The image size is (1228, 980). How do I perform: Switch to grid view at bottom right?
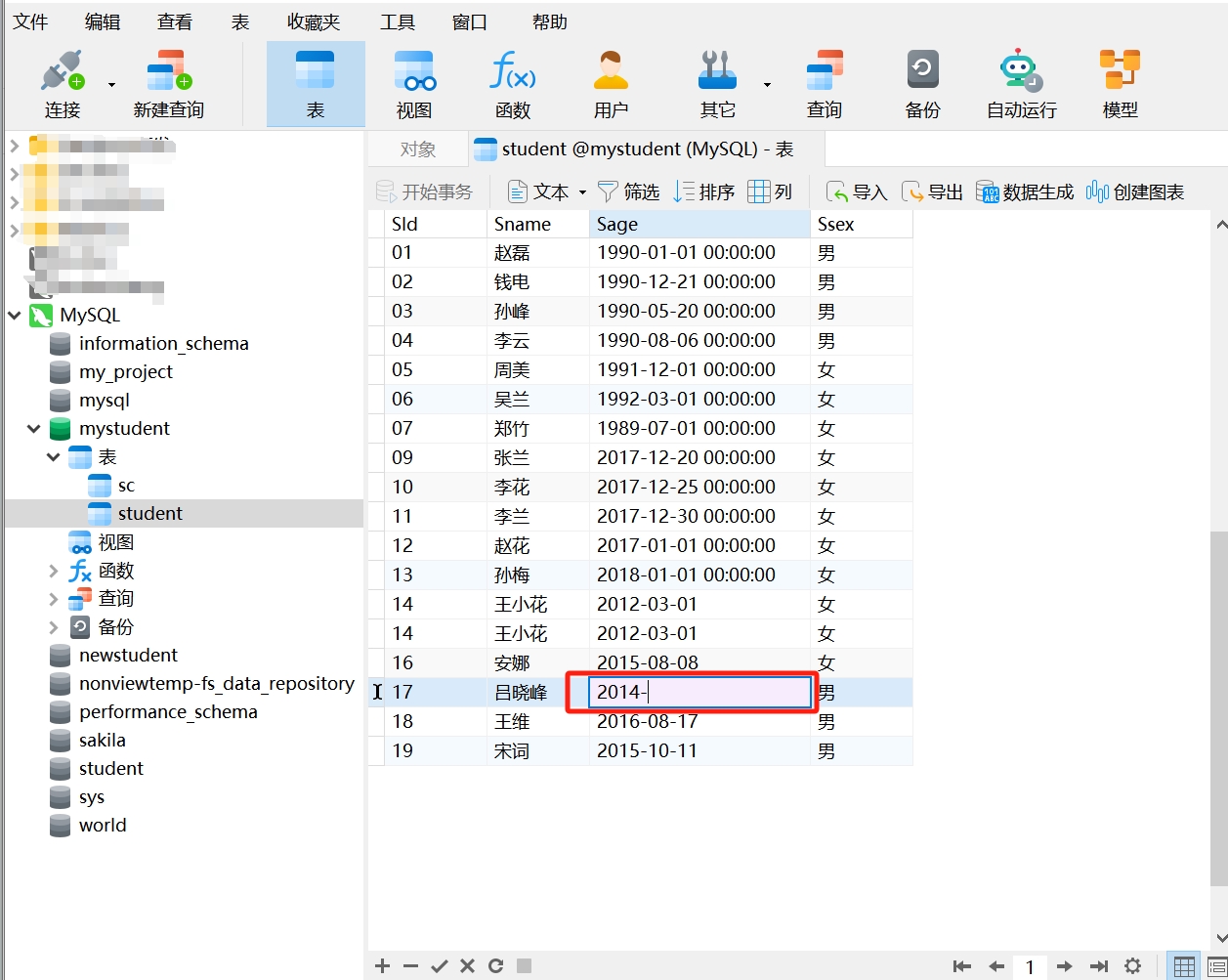pyautogui.click(x=1184, y=966)
